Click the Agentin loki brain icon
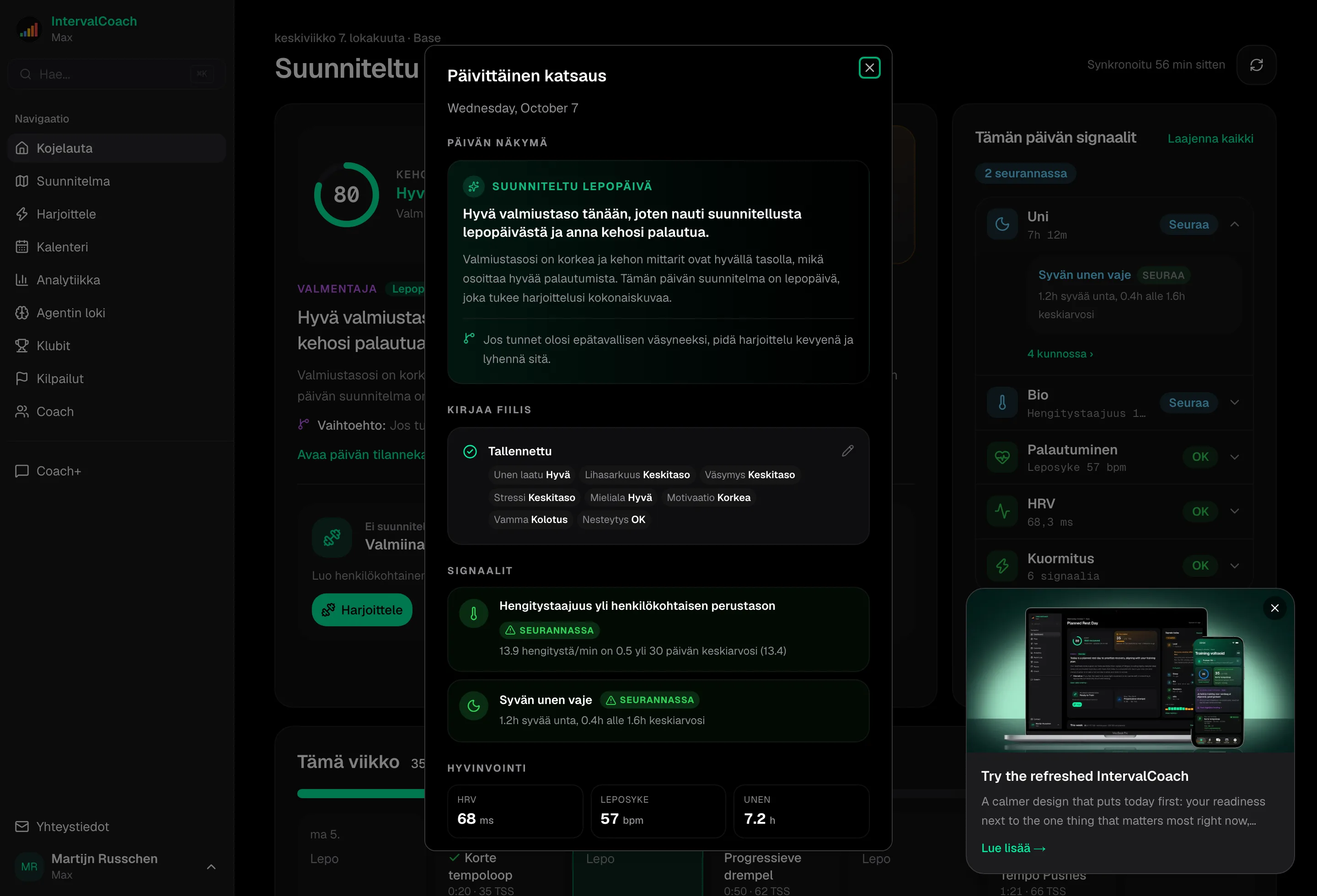Viewport: 1317px width, 896px height. (21, 313)
